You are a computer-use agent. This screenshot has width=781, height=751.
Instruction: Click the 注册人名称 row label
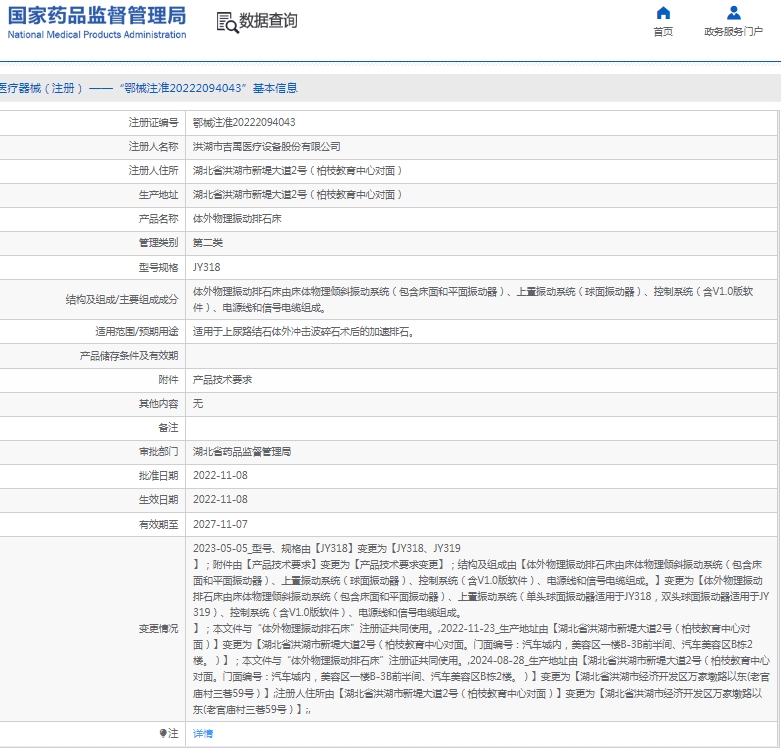click(x=153, y=146)
